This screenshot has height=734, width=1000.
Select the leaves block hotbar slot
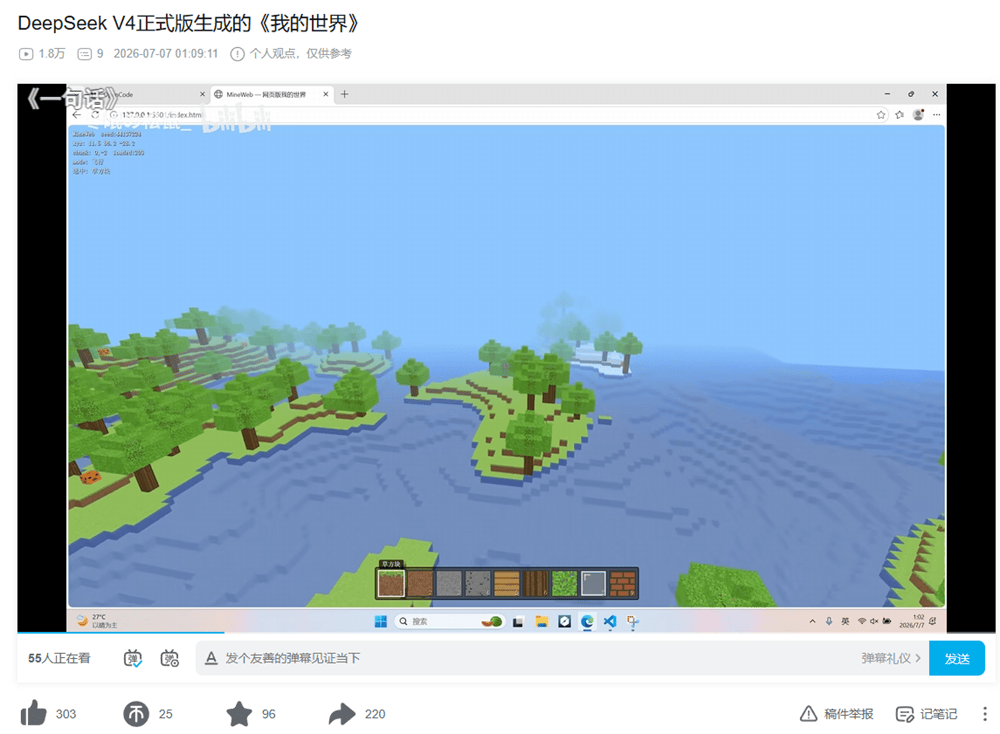click(x=564, y=584)
